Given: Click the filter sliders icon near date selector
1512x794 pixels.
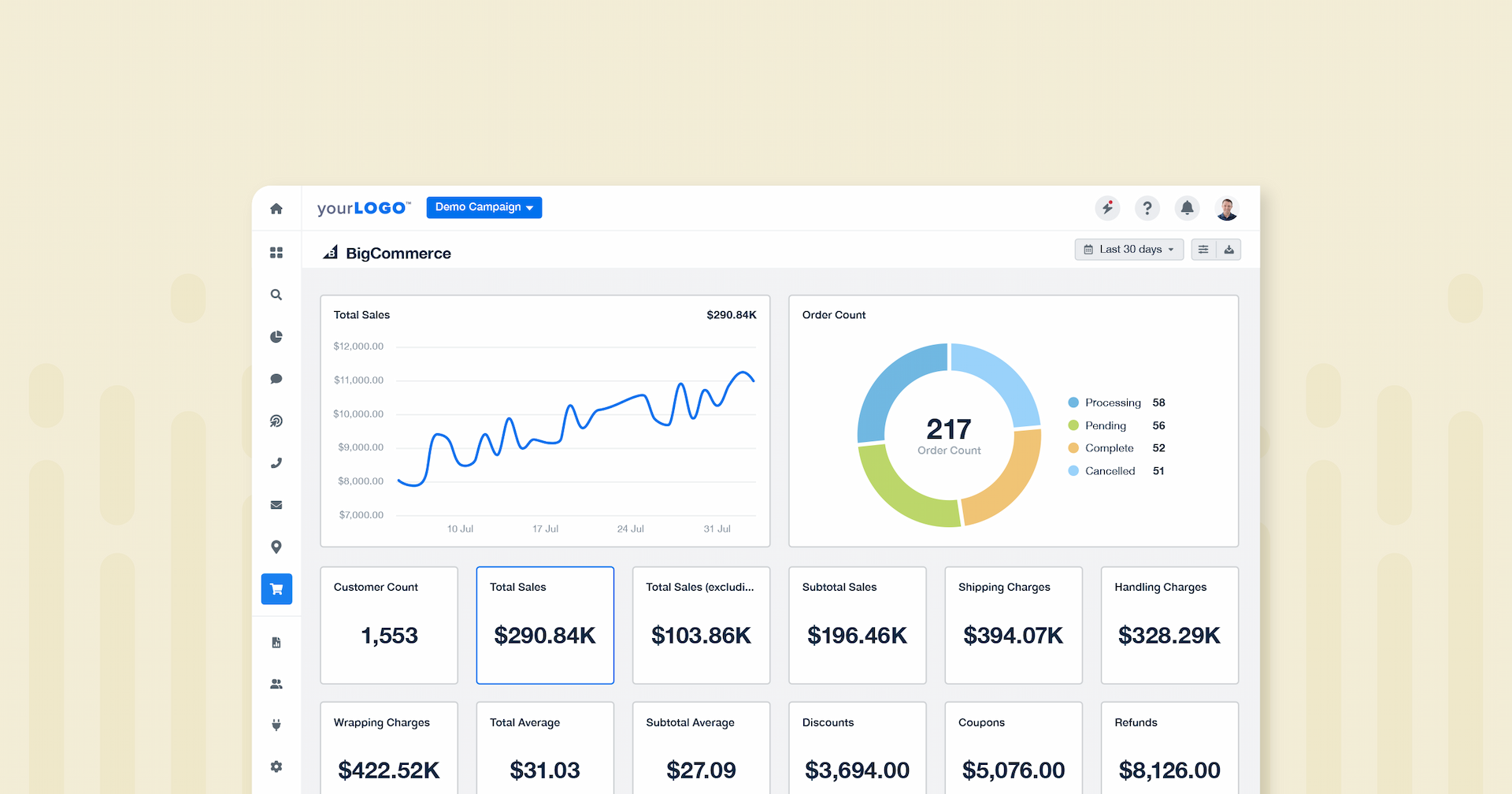Looking at the screenshot, I should pyautogui.click(x=1203, y=249).
